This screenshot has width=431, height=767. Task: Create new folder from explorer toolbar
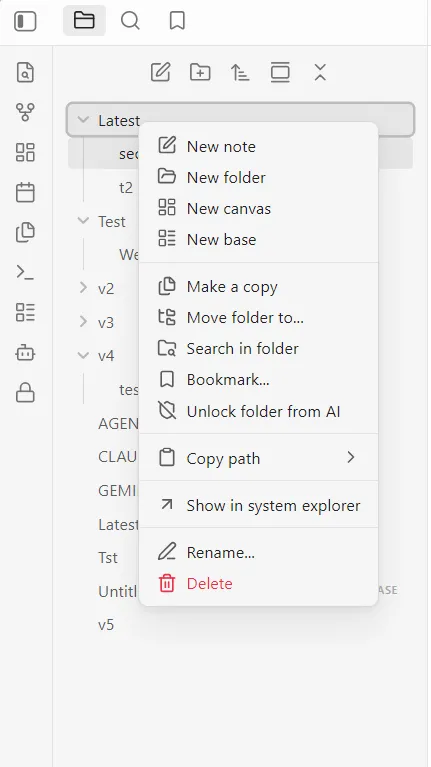(x=200, y=72)
